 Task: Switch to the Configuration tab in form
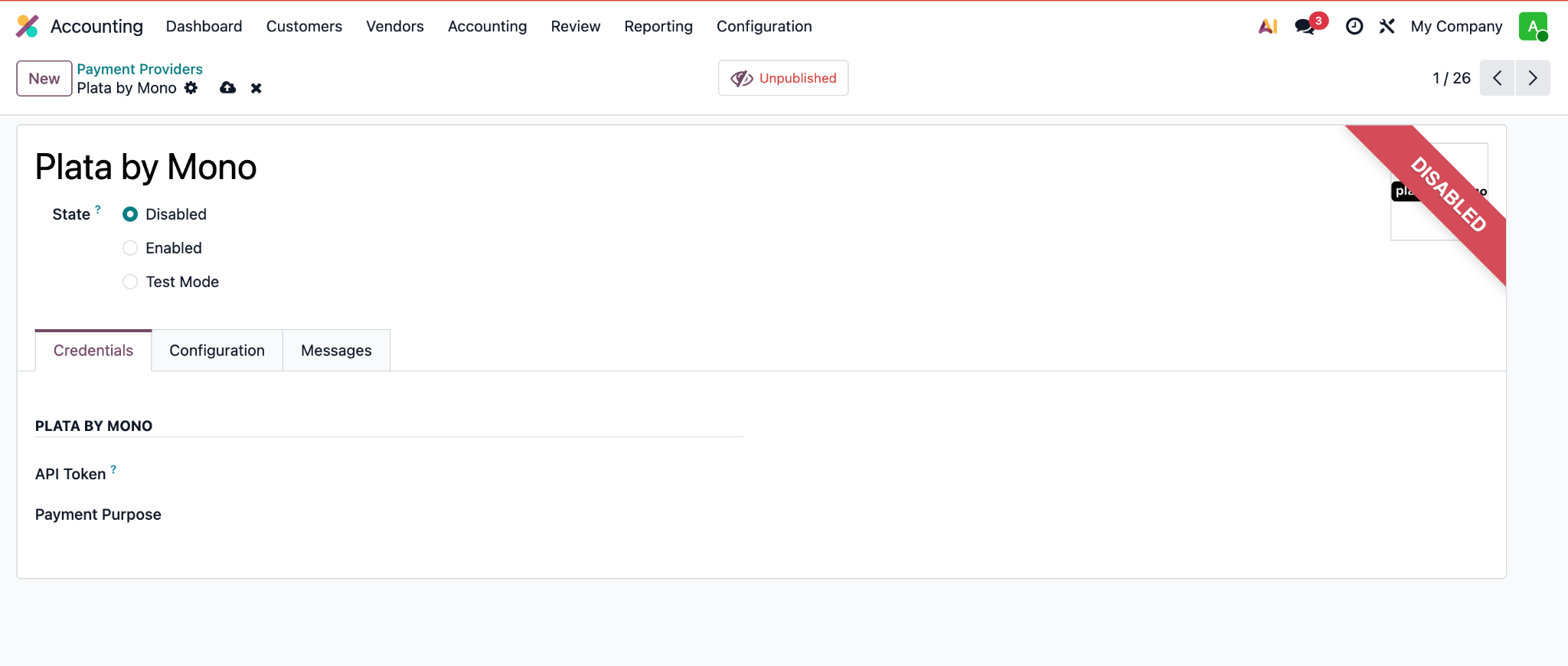217,351
